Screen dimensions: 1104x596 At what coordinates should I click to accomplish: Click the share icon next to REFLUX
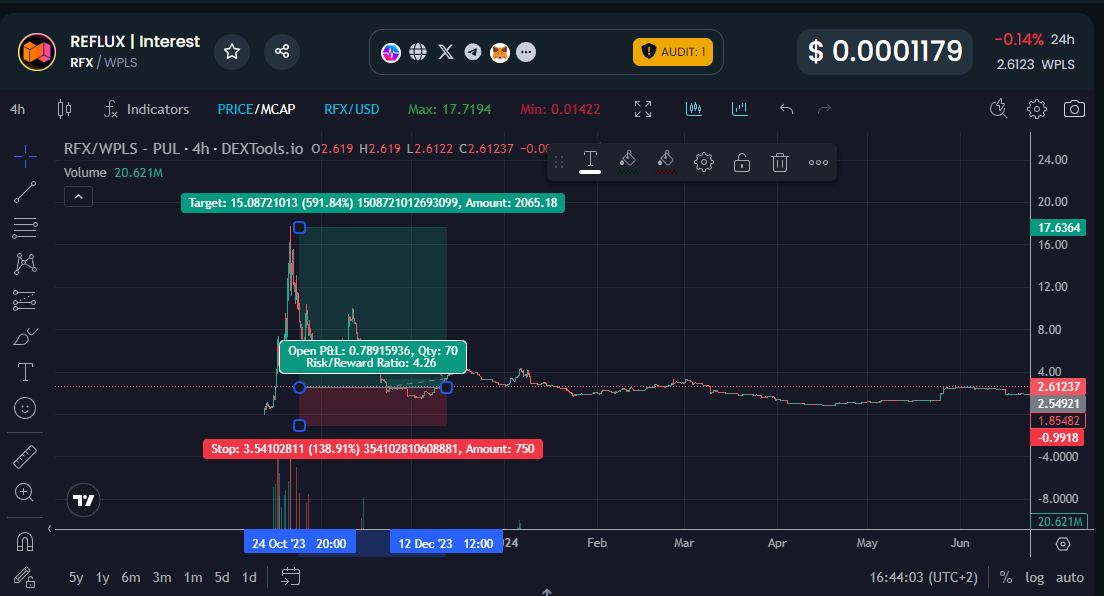(x=282, y=51)
